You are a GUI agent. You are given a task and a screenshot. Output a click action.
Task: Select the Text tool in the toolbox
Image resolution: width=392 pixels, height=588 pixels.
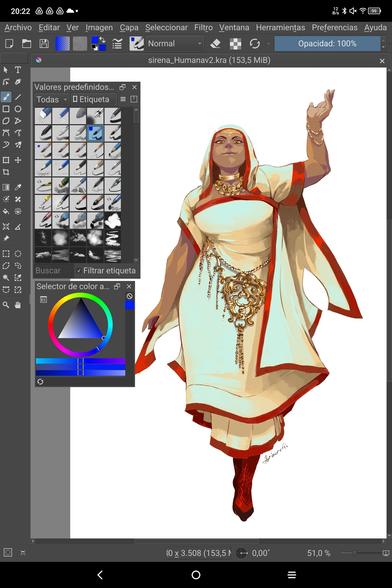pyautogui.click(x=18, y=70)
